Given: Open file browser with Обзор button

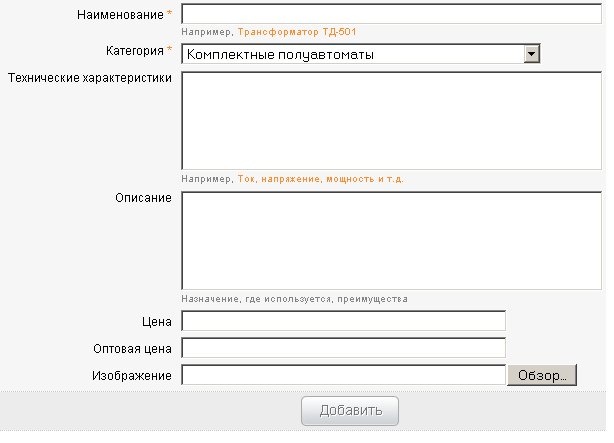Looking at the screenshot, I should pos(542,375).
